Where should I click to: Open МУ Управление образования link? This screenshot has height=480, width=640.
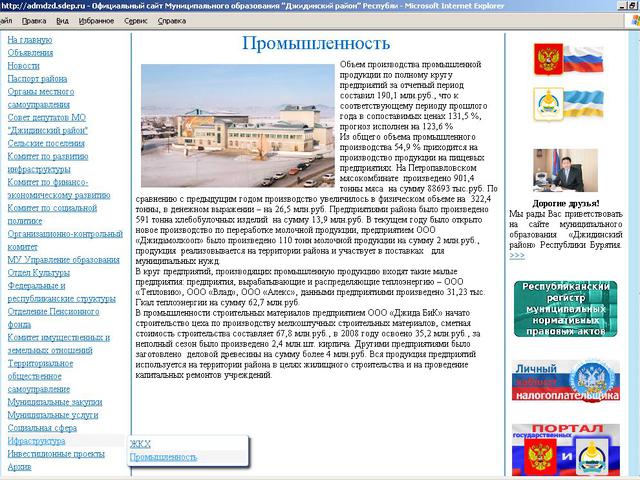(x=64, y=260)
